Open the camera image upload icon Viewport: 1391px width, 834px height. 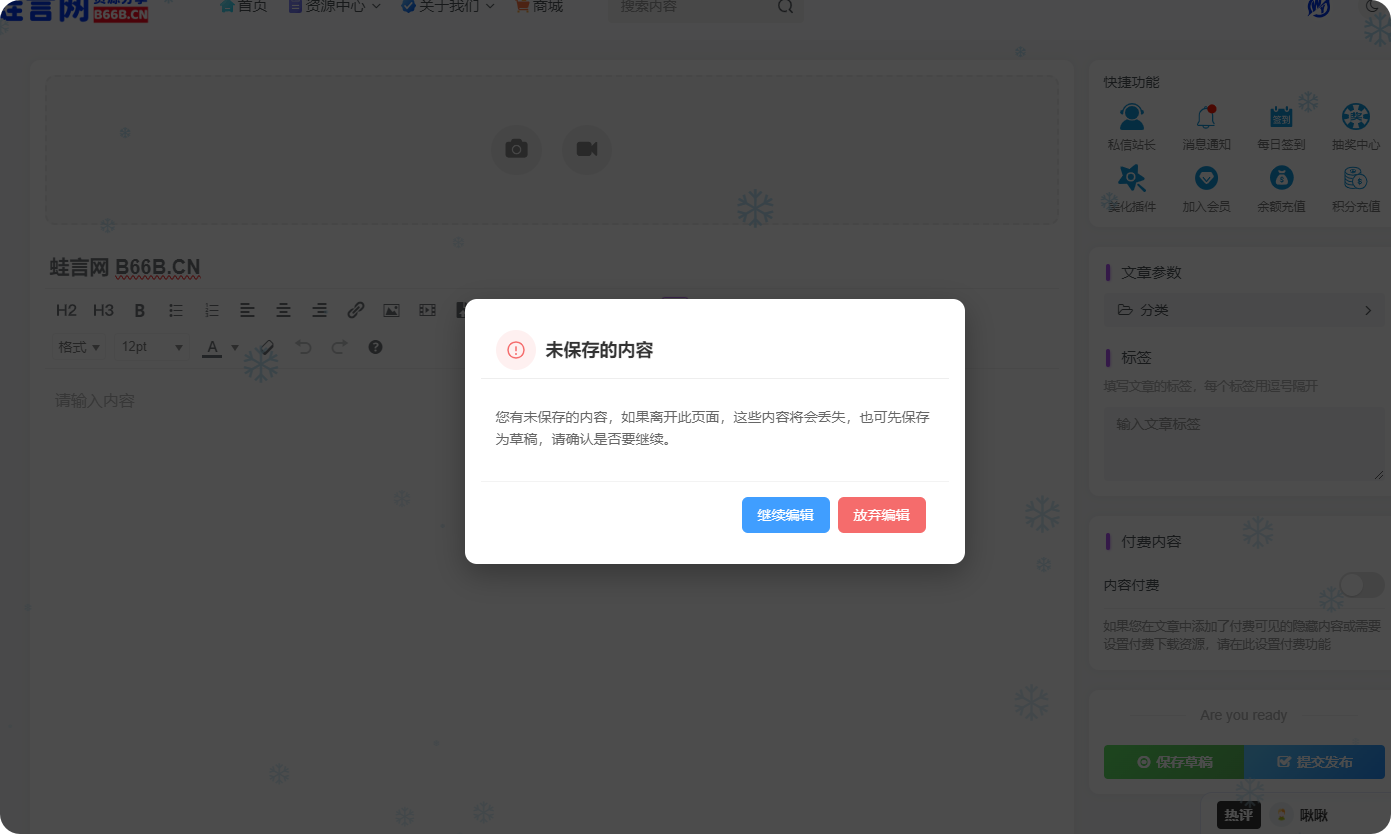516,148
